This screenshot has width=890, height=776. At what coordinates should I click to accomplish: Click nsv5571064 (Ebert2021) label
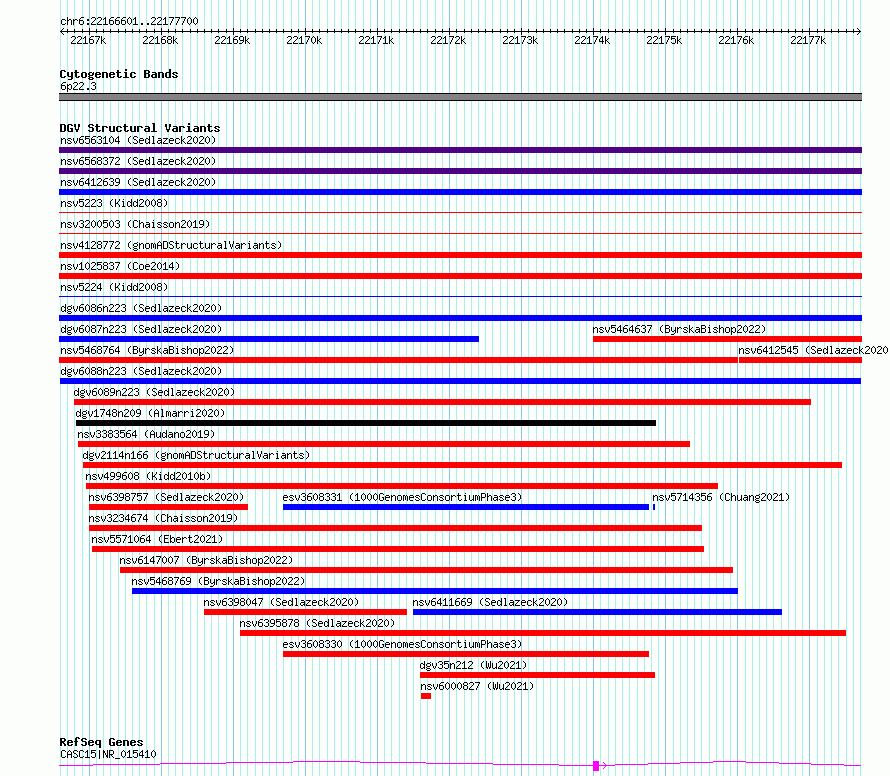click(x=157, y=539)
